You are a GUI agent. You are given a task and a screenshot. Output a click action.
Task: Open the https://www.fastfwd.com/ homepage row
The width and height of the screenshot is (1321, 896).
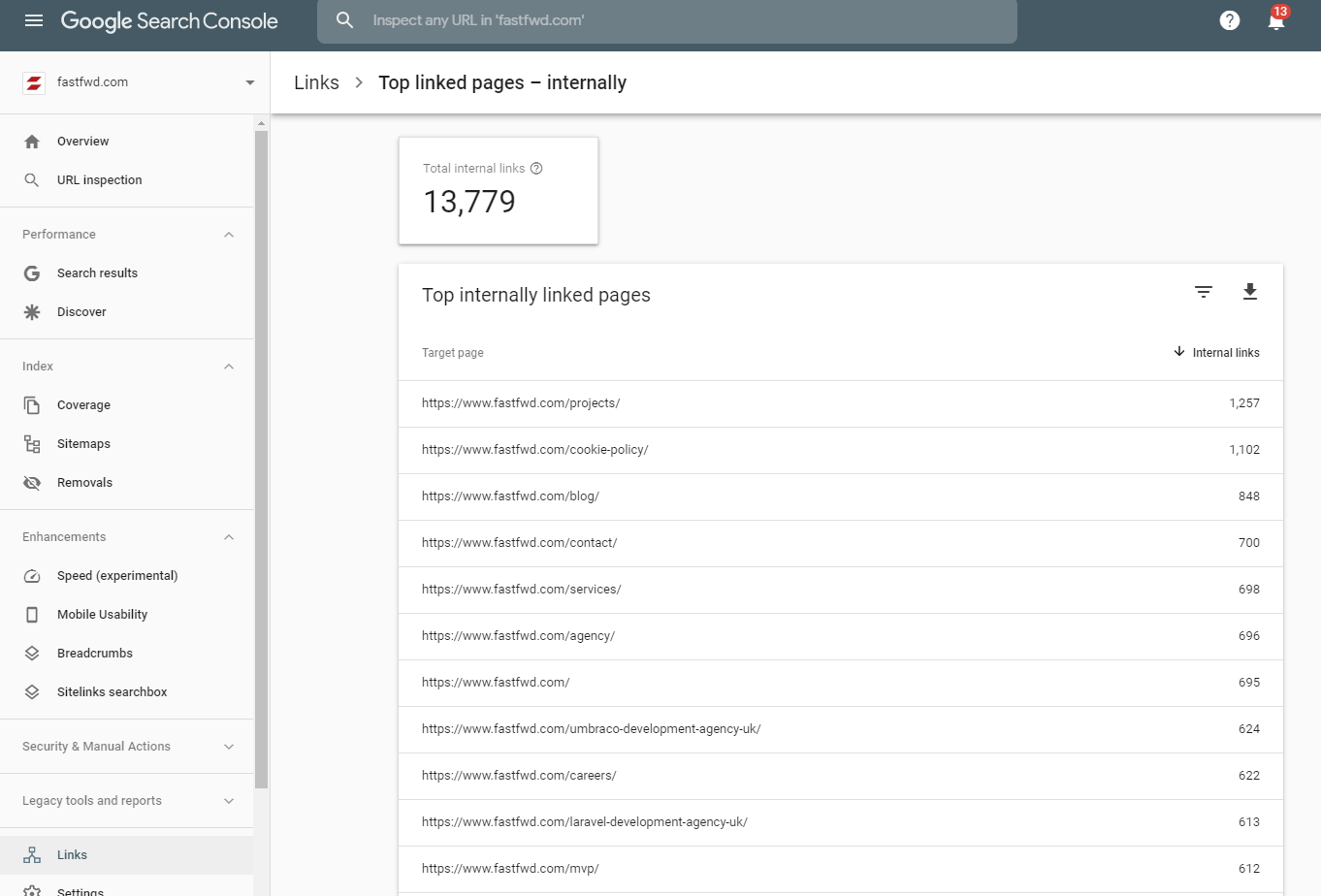pos(841,683)
